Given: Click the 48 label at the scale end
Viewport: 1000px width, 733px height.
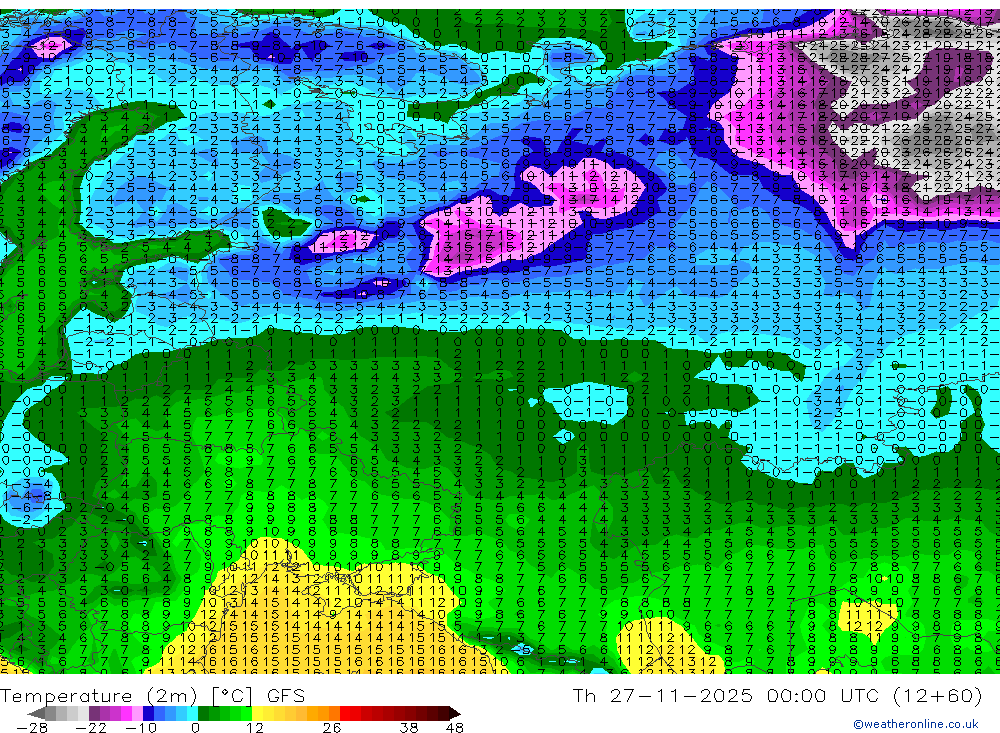Looking at the screenshot, I should pos(455,727).
